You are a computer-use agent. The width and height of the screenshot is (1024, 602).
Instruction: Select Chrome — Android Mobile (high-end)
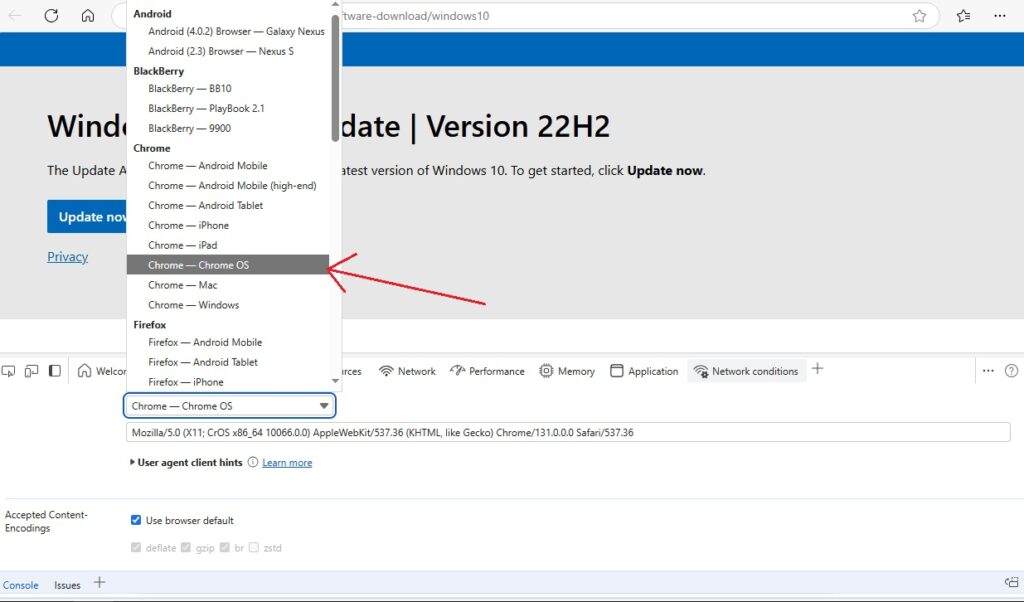(x=228, y=185)
